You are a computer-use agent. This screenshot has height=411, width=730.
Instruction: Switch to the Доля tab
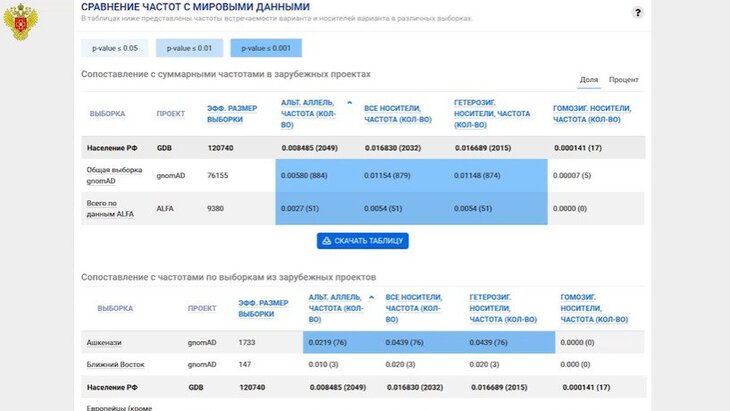coord(589,80)
